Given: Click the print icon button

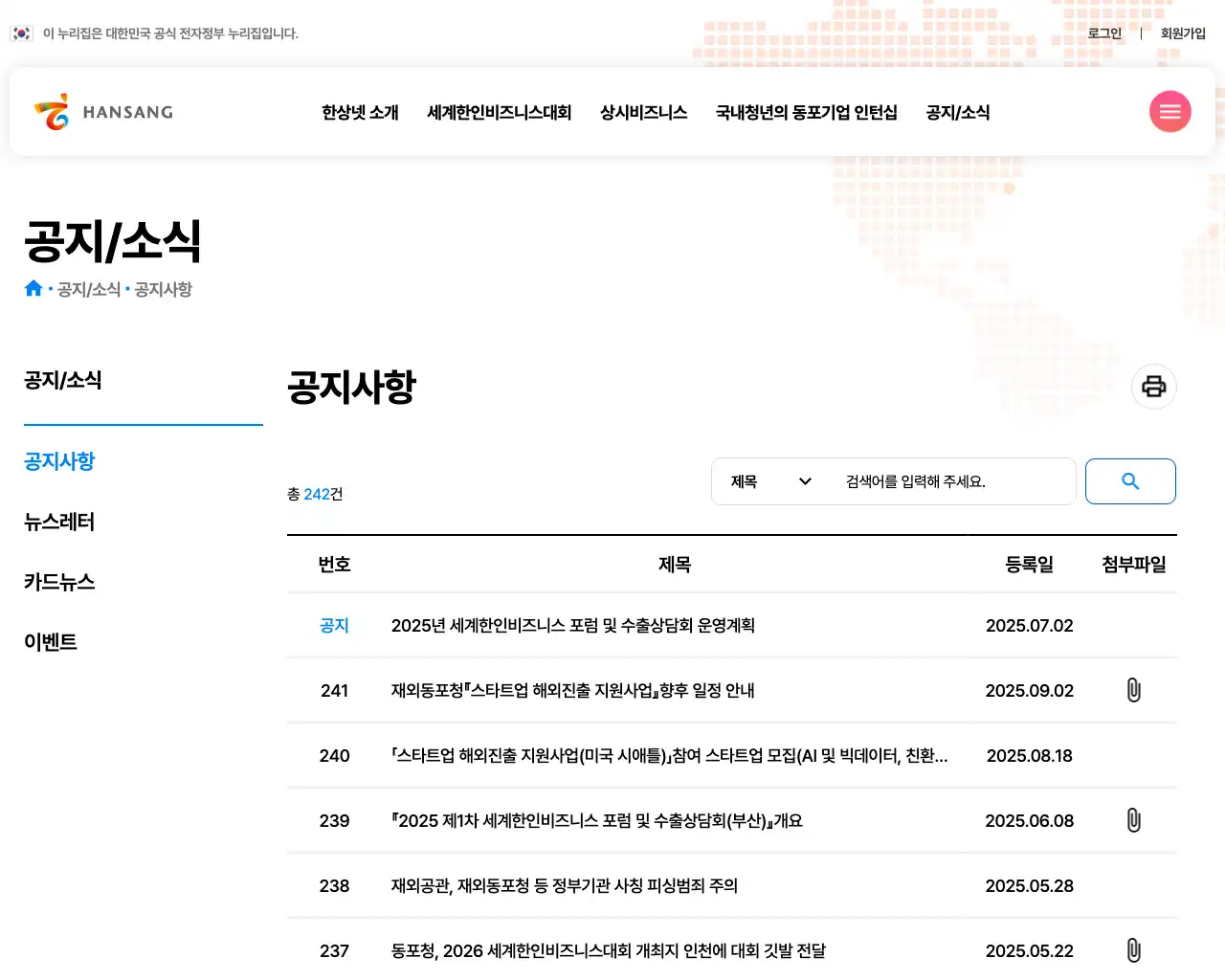Looking at the screenshot, I should click(1154, 387).
